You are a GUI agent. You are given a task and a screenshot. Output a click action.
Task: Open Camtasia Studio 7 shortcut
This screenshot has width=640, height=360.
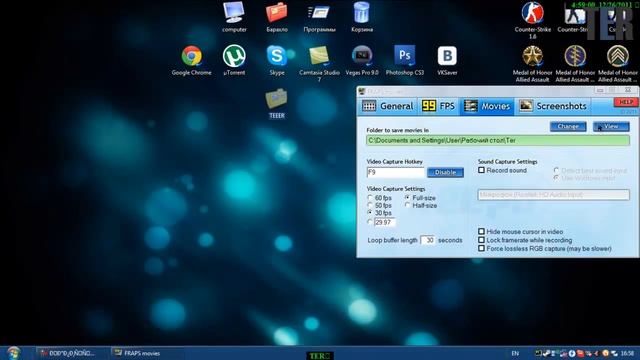(x=319, y=62)
